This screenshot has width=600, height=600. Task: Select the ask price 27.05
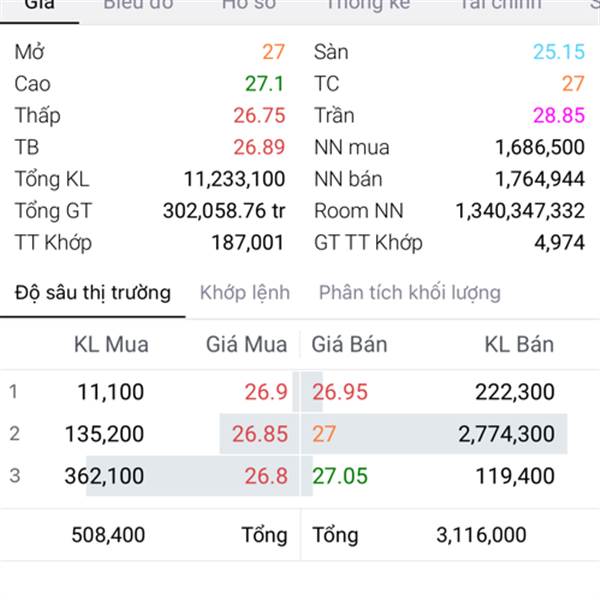point(340,476)
